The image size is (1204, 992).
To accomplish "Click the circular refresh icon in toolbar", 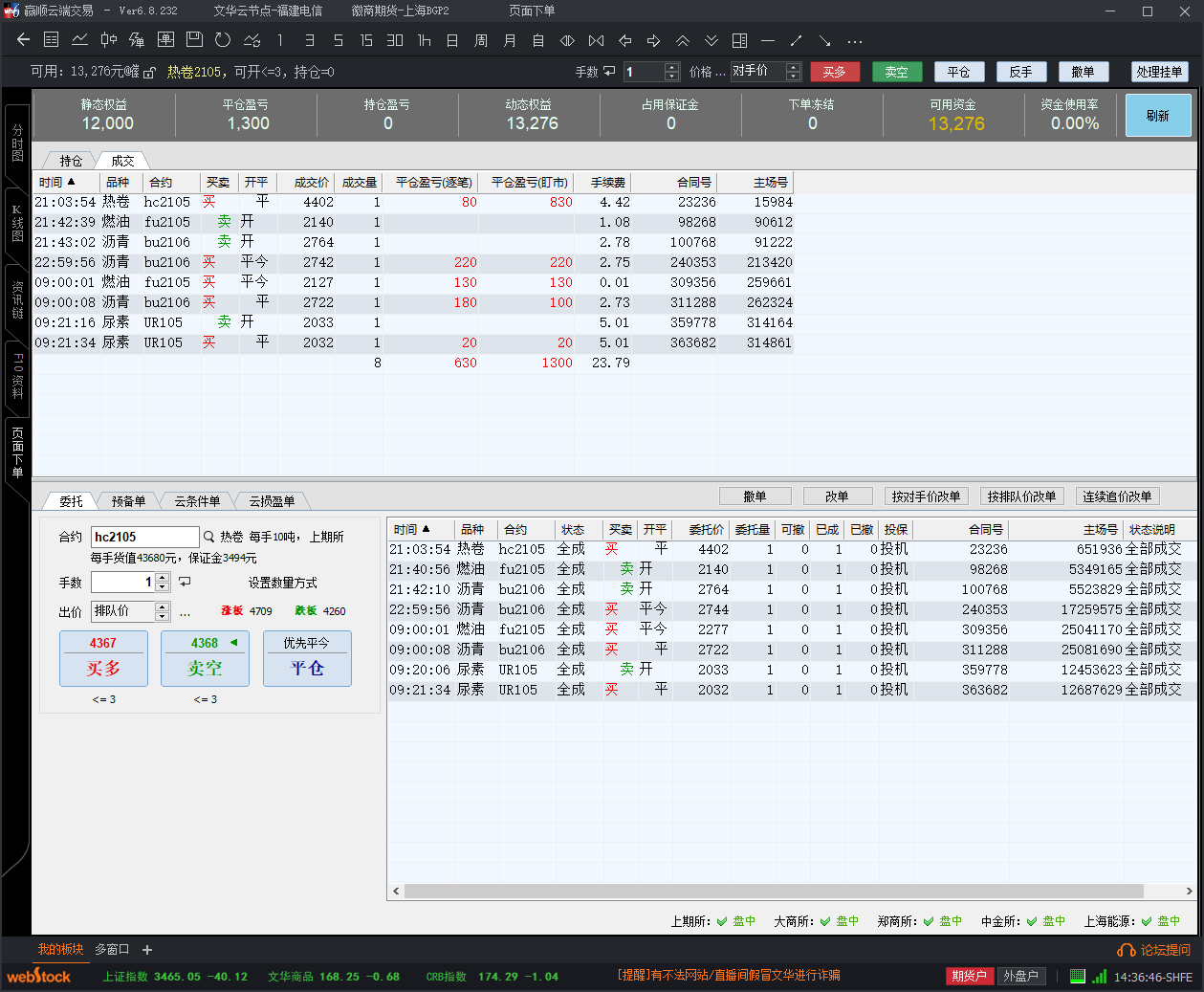I will click(x=223, y=40).
